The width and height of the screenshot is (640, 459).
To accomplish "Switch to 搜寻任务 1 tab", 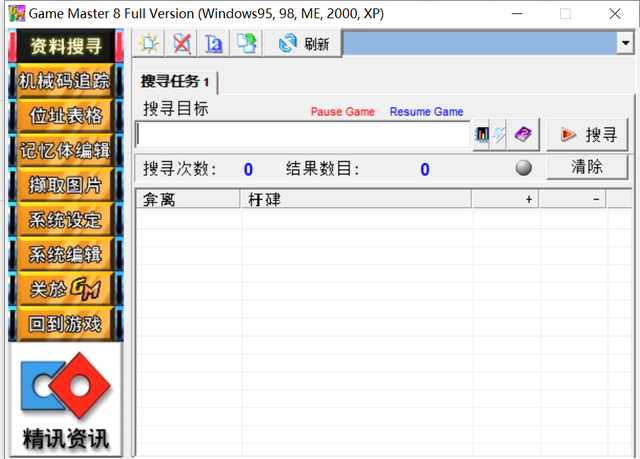I will pos(175,82).
